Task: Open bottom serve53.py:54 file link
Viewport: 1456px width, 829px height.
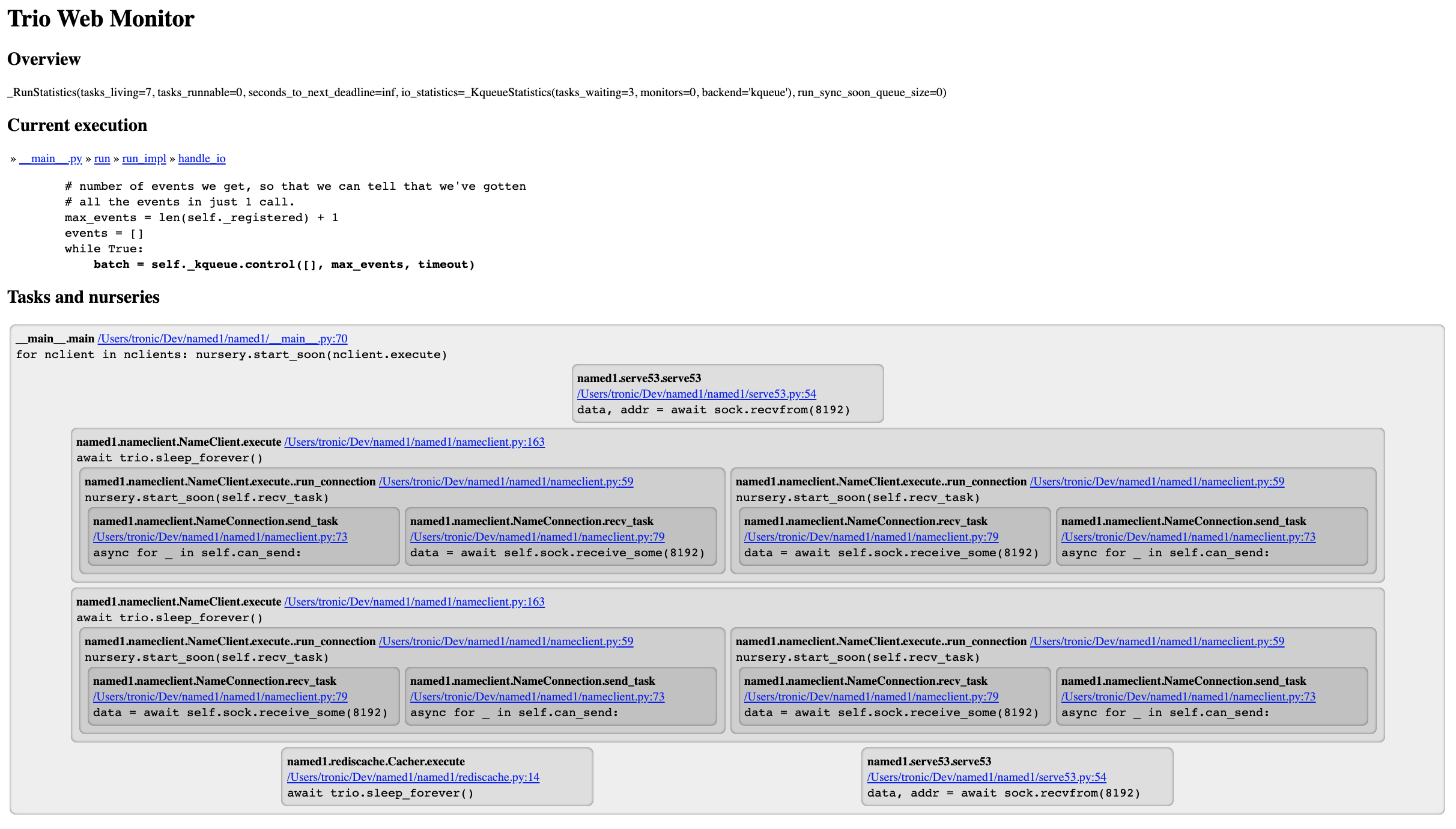Action: pyautogui.click(x=986, y=777)
